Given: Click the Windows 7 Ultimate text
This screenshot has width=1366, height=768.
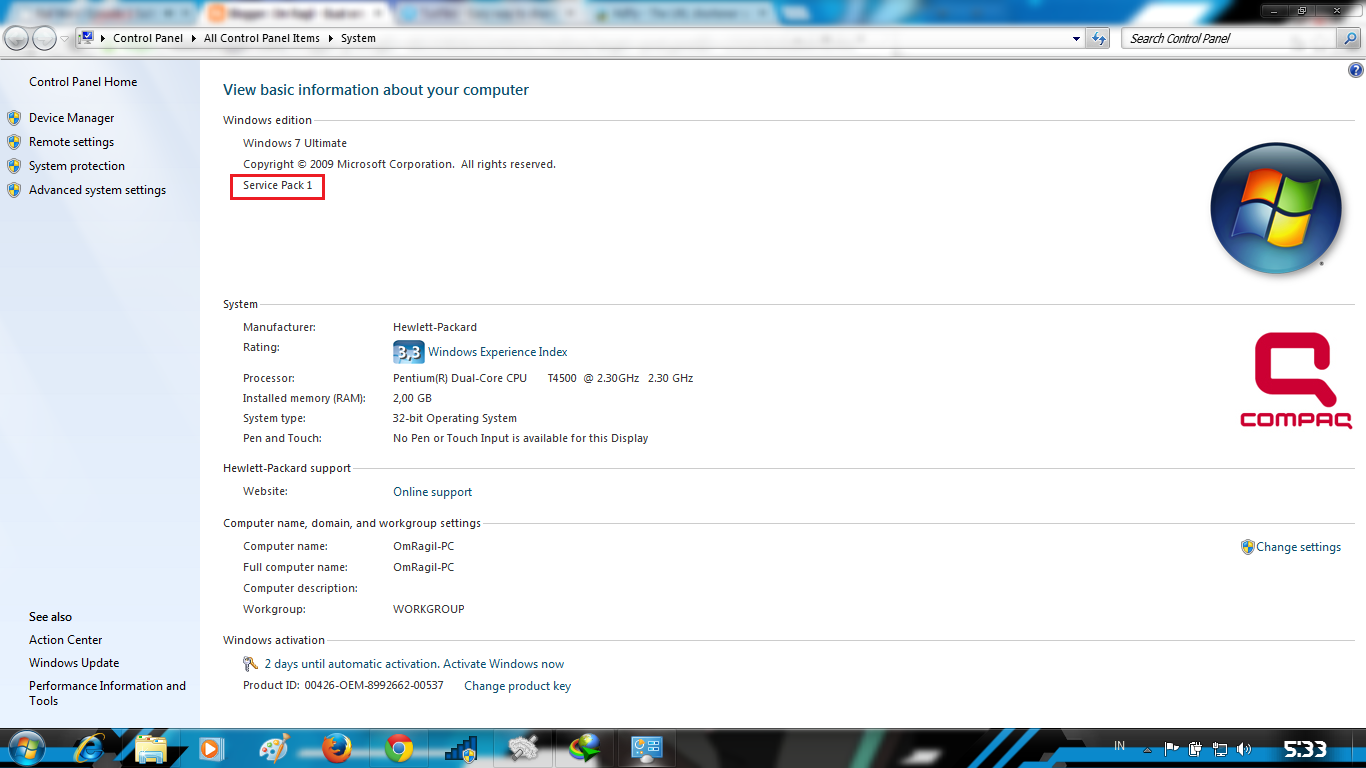Looking at the screenshot, I should [295, 143].
